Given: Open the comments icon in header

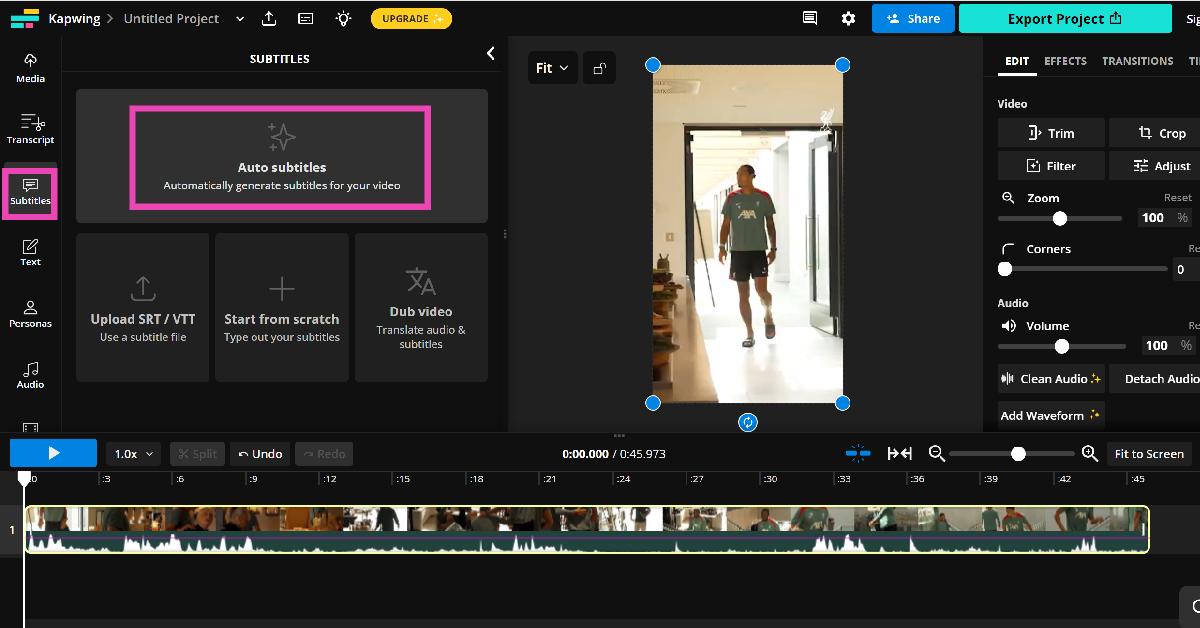Looking at the screenshot, I should [809, 18].
